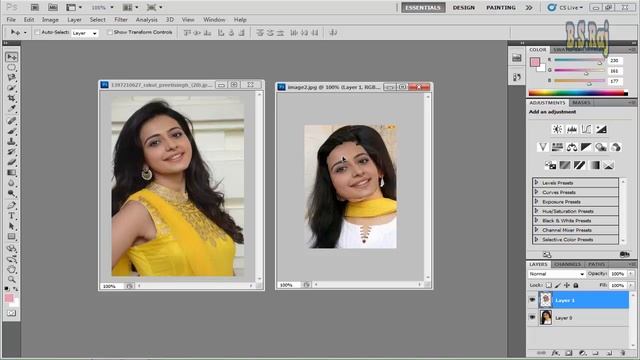
Task: Toggle lock position in Layers panel
Action: (x=567, y=285)
